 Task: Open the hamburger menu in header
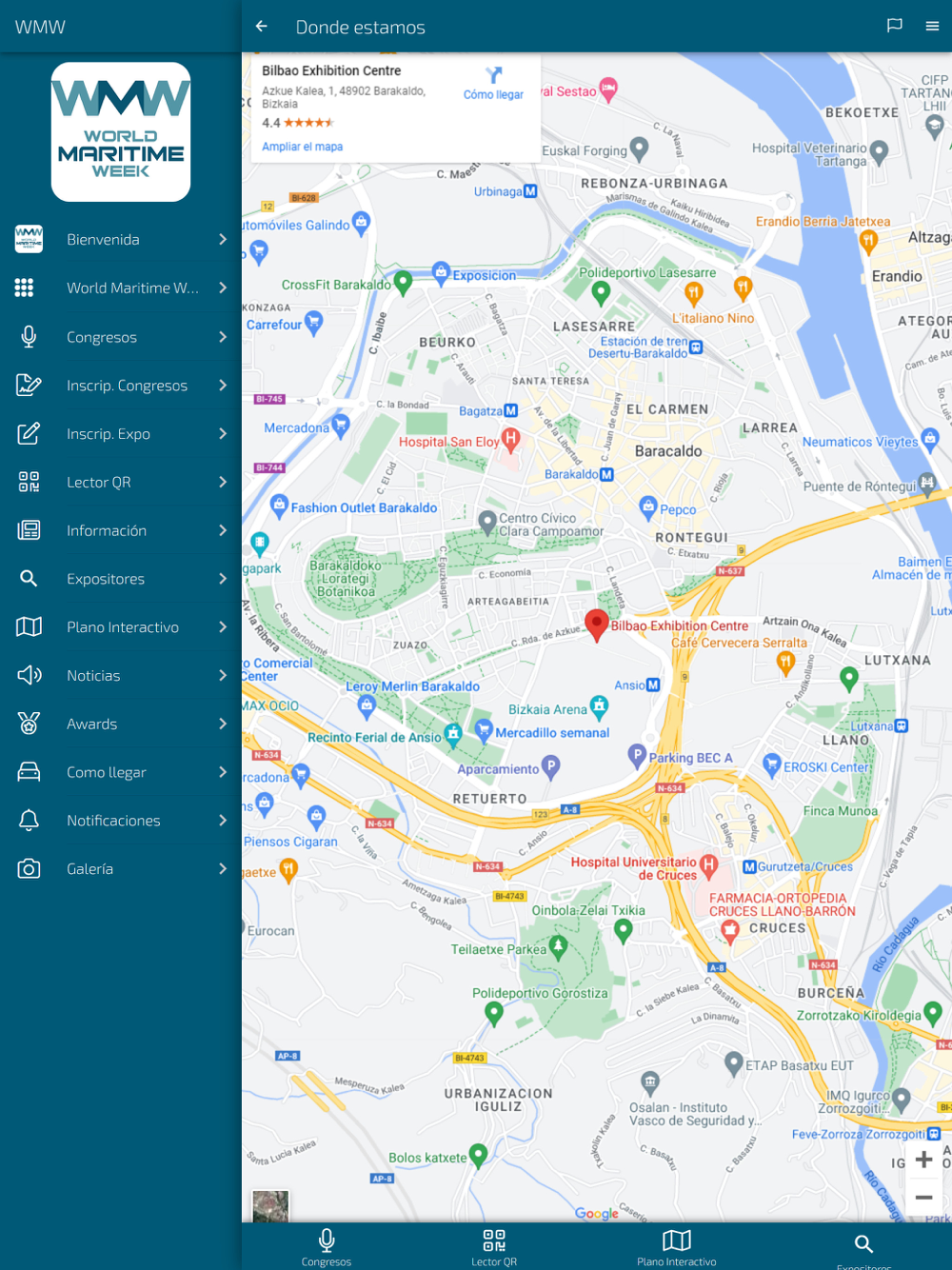coord(932,26)
